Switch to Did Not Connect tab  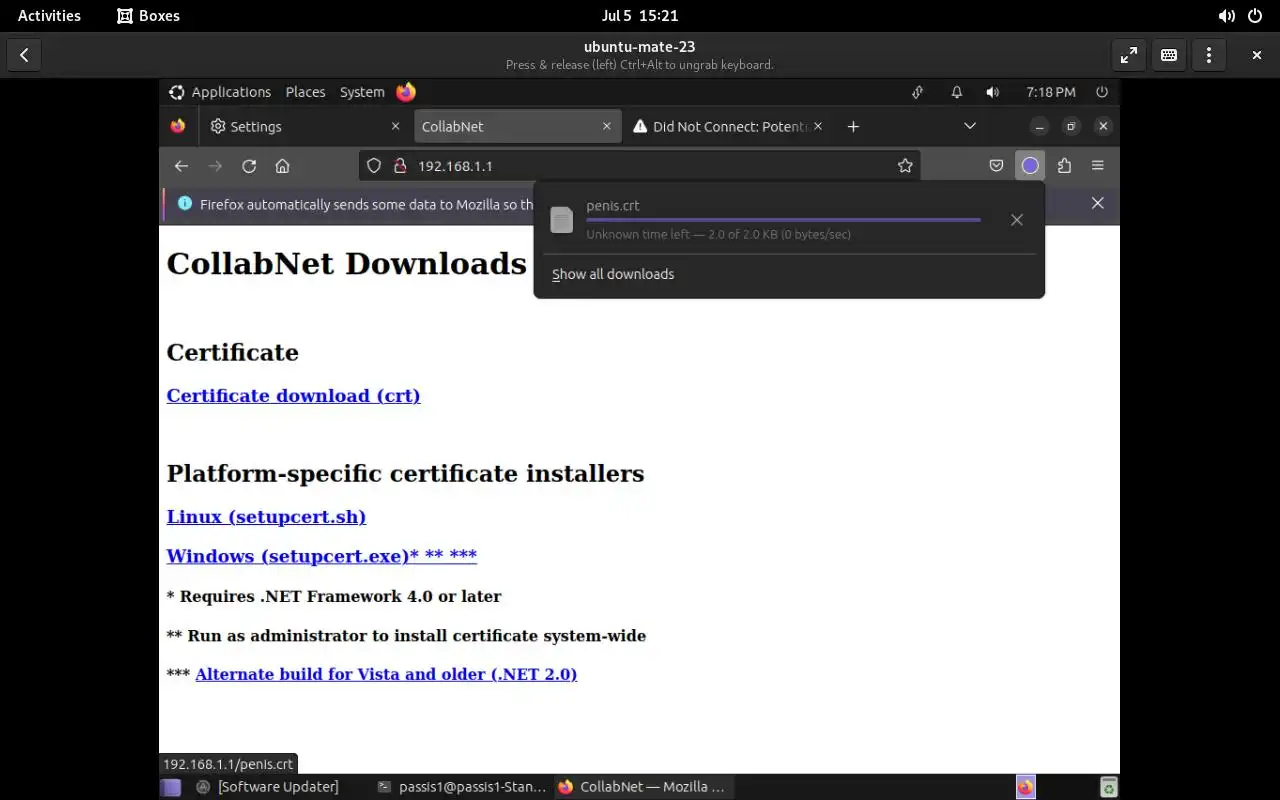[x=728, y=126]
